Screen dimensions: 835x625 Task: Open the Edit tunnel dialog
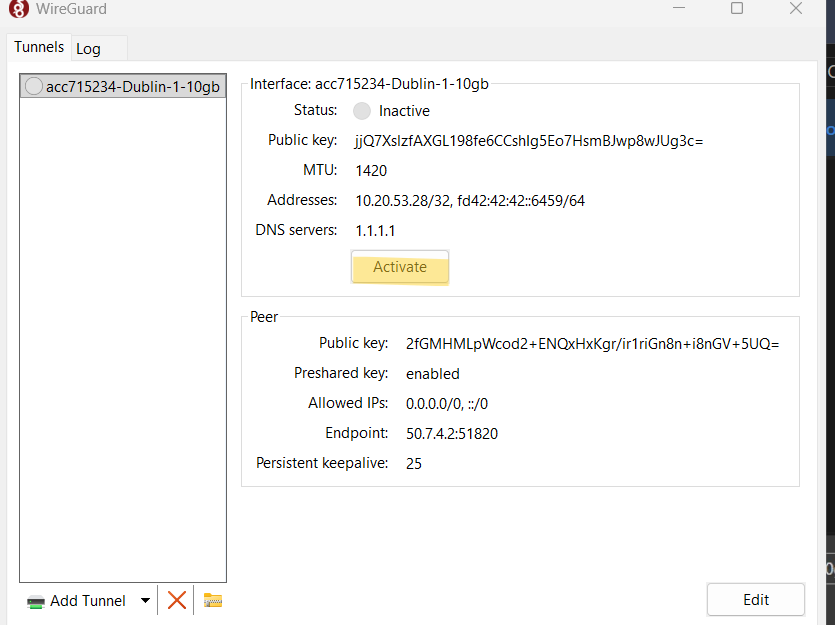tap(756, 599)
